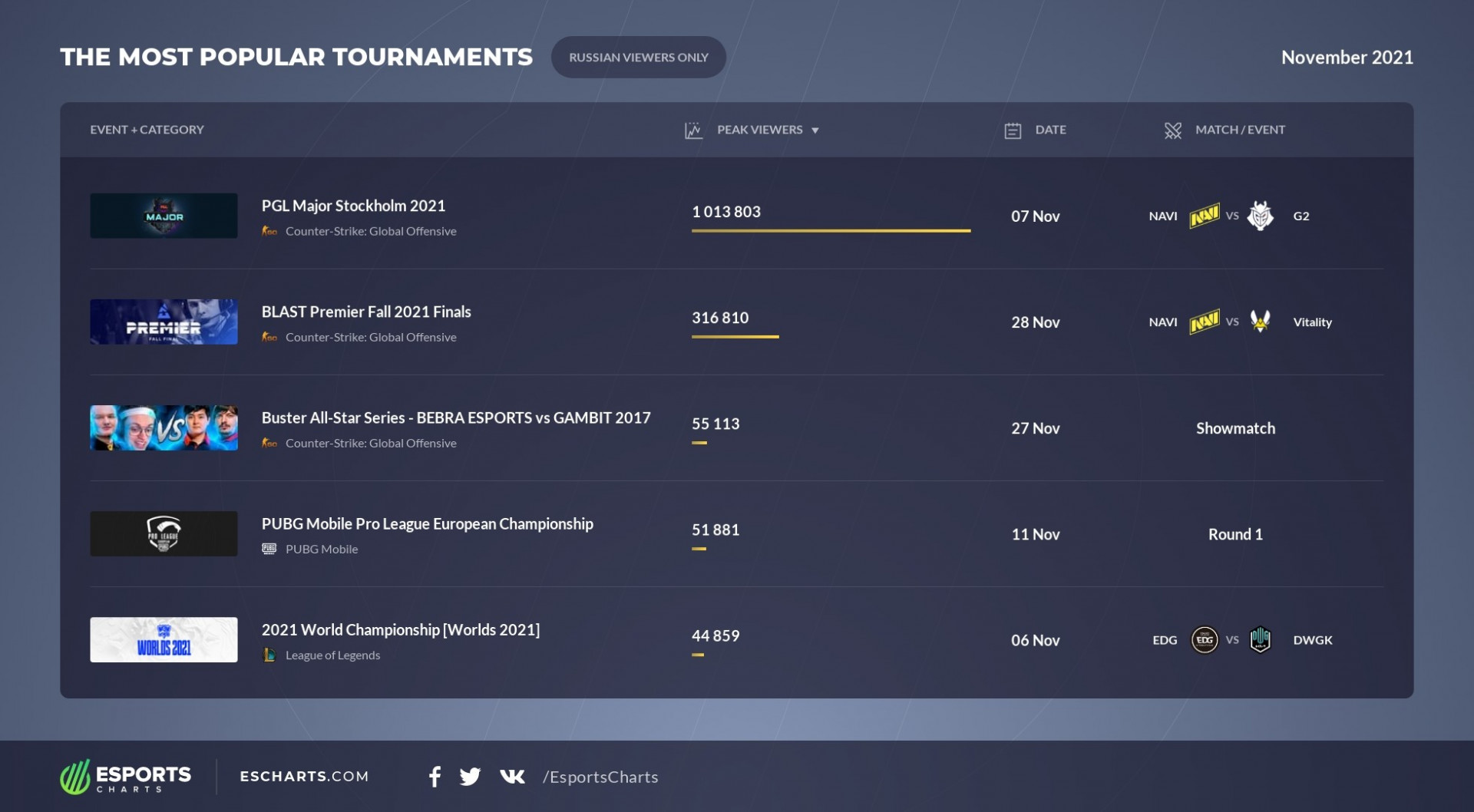Select the PUBG Mobile game icon

click(x=270, y=549)
